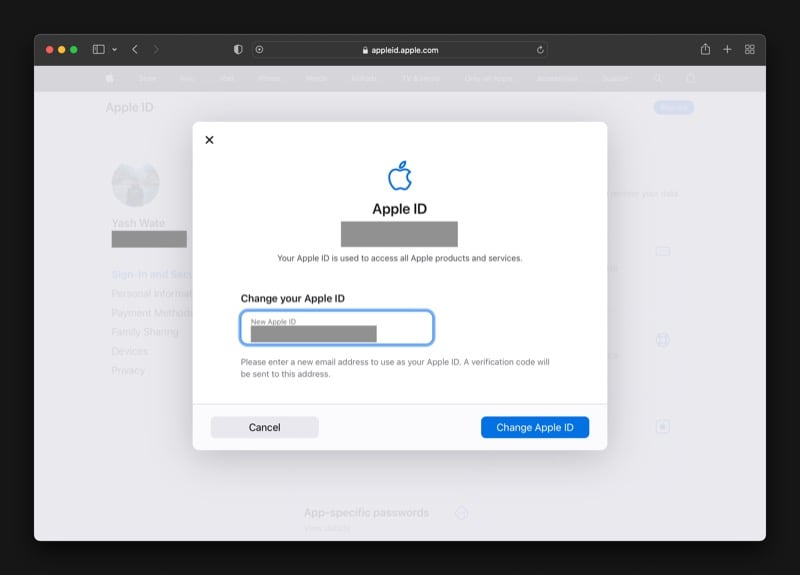The width and height of the screenshot is (800, 575).
Task: Open the Safari share menu icon
Action: tap(705, 49)
